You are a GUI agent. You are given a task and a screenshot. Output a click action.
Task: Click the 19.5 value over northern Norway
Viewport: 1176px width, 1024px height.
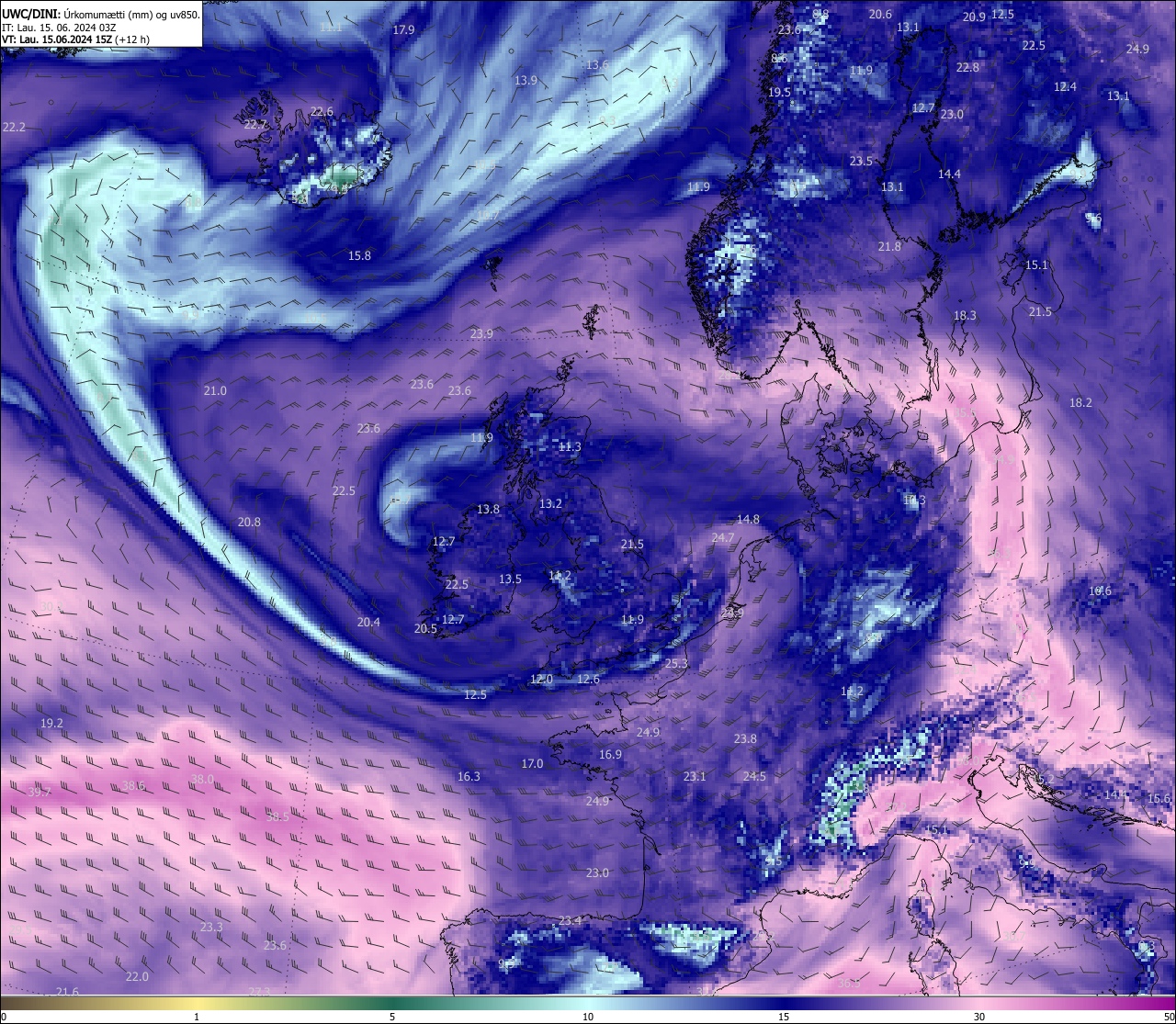[779, 92]
